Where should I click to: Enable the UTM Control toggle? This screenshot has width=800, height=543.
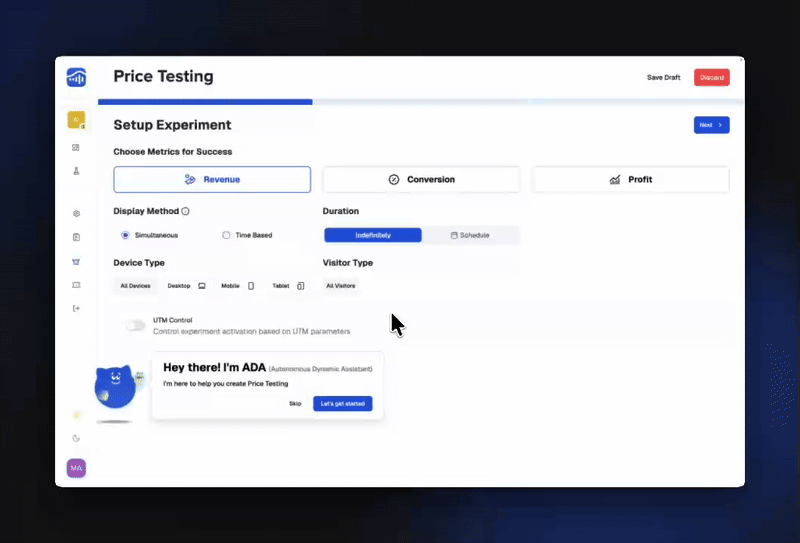[x=135, y=325]
